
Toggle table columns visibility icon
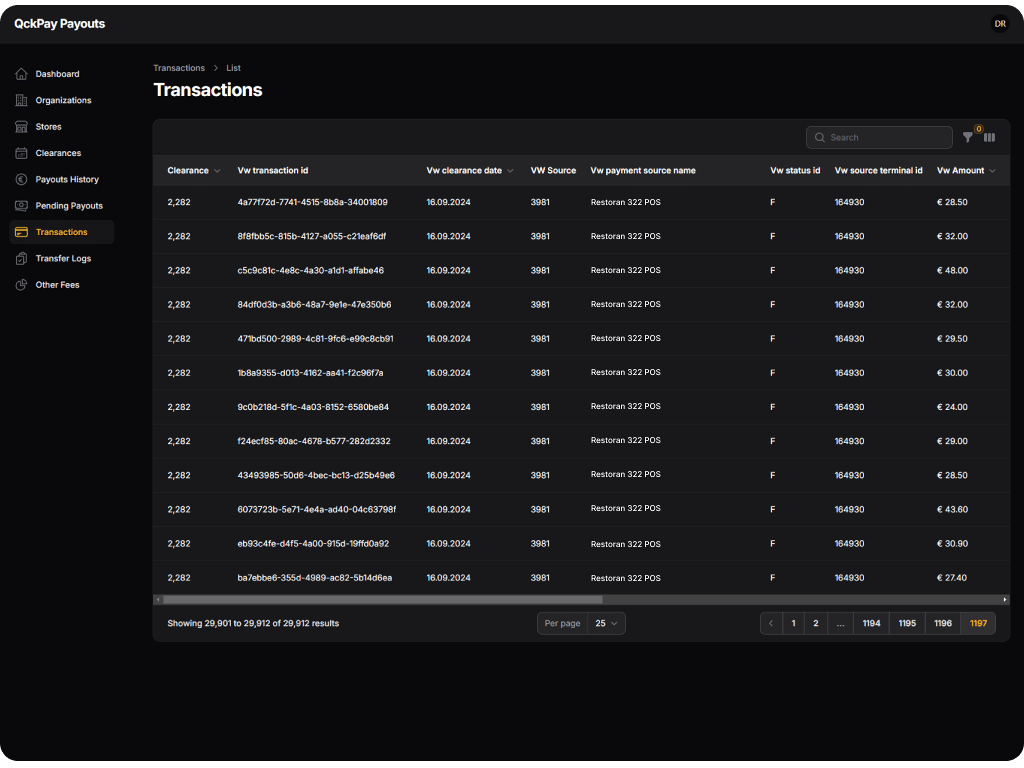(x=989, y=138)
